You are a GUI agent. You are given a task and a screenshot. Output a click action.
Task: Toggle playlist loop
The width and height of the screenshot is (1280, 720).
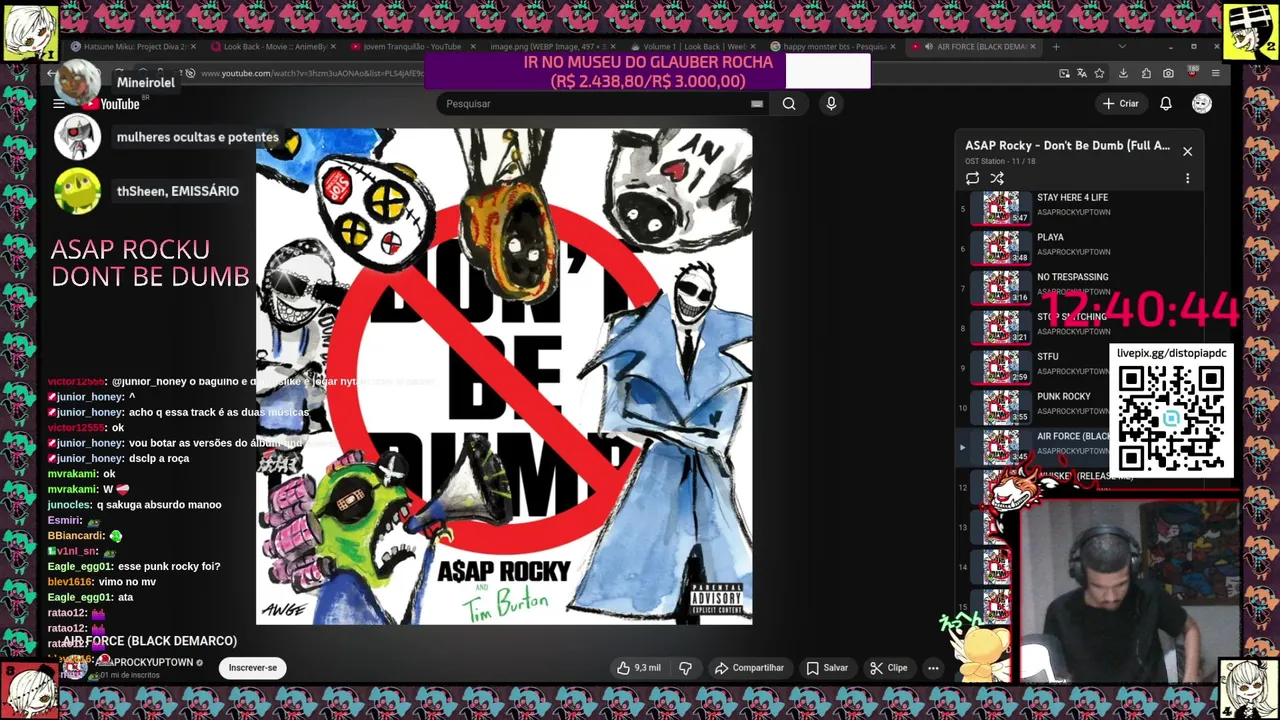pos(972,178)
